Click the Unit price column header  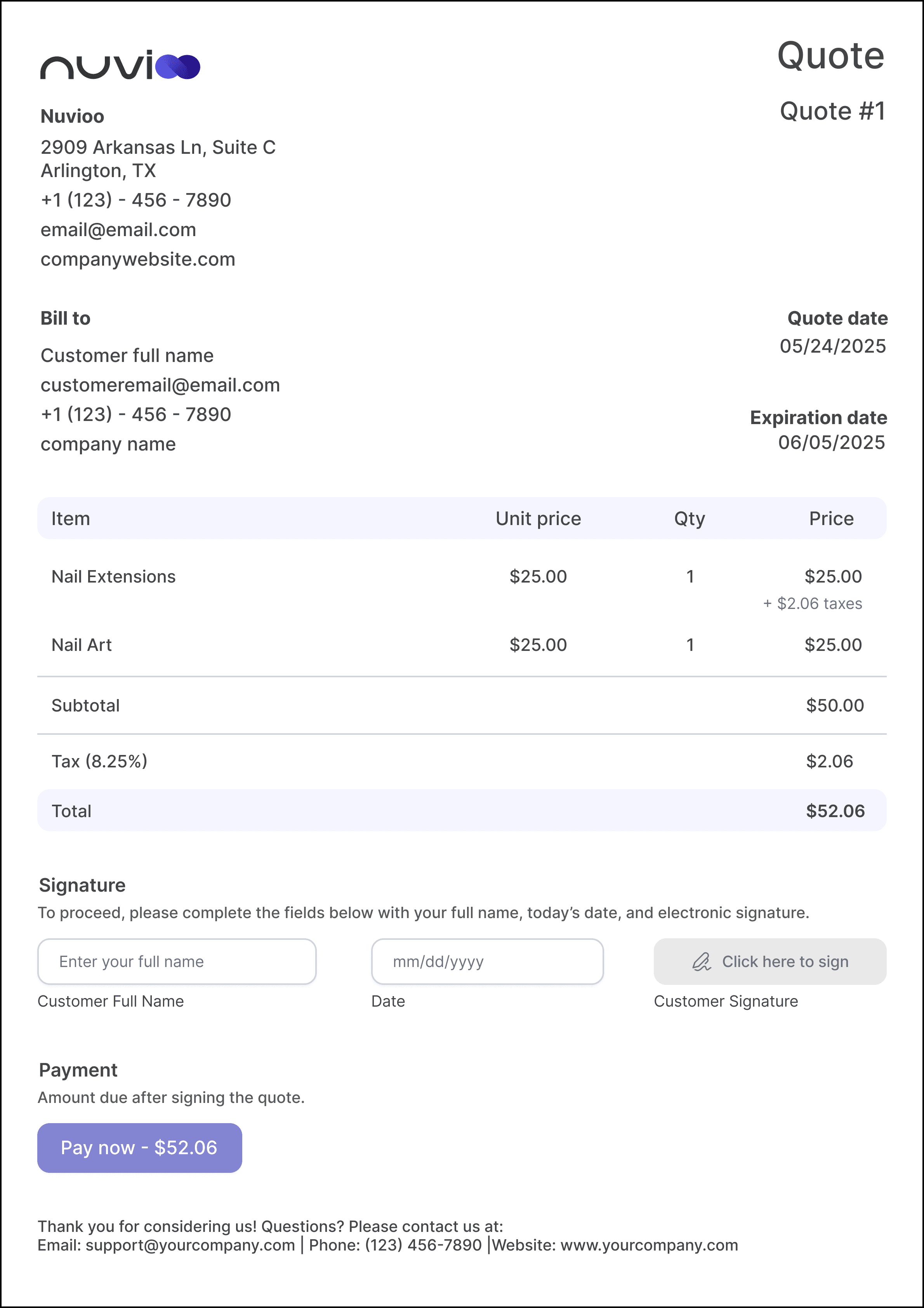click(x=538, y=518)
